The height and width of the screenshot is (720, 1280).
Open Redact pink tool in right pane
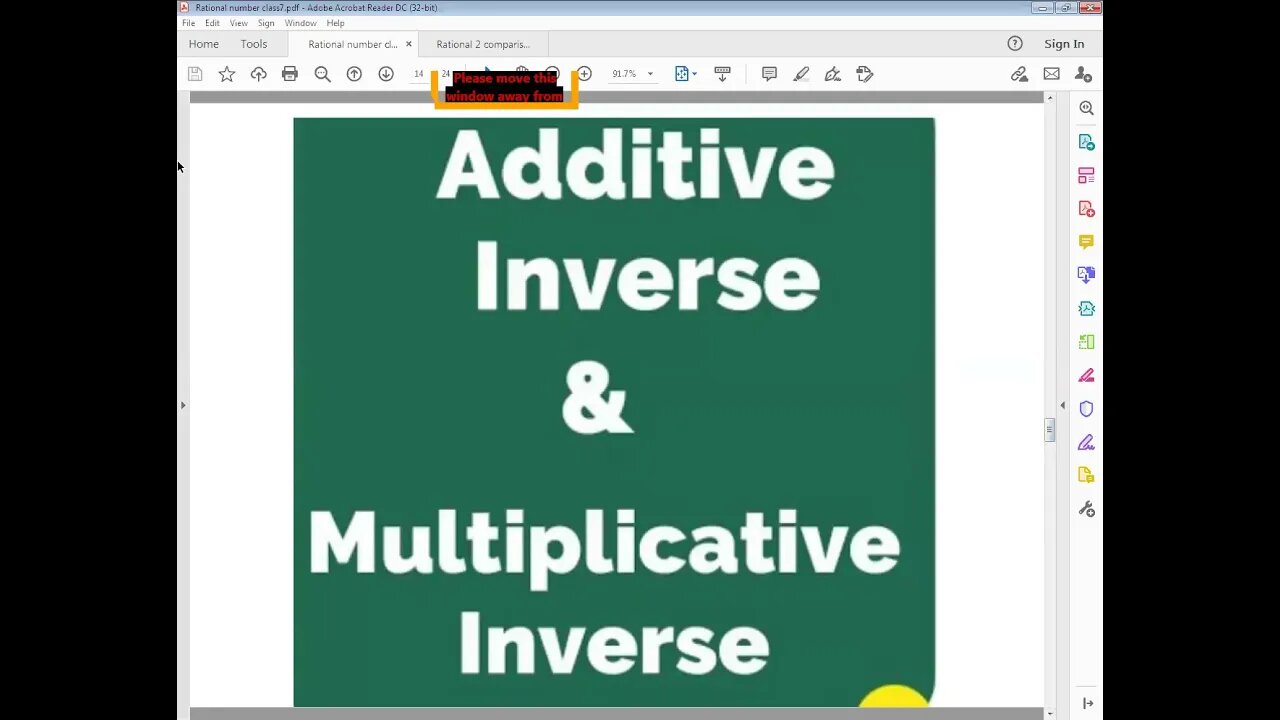(x=1086, y=376)
